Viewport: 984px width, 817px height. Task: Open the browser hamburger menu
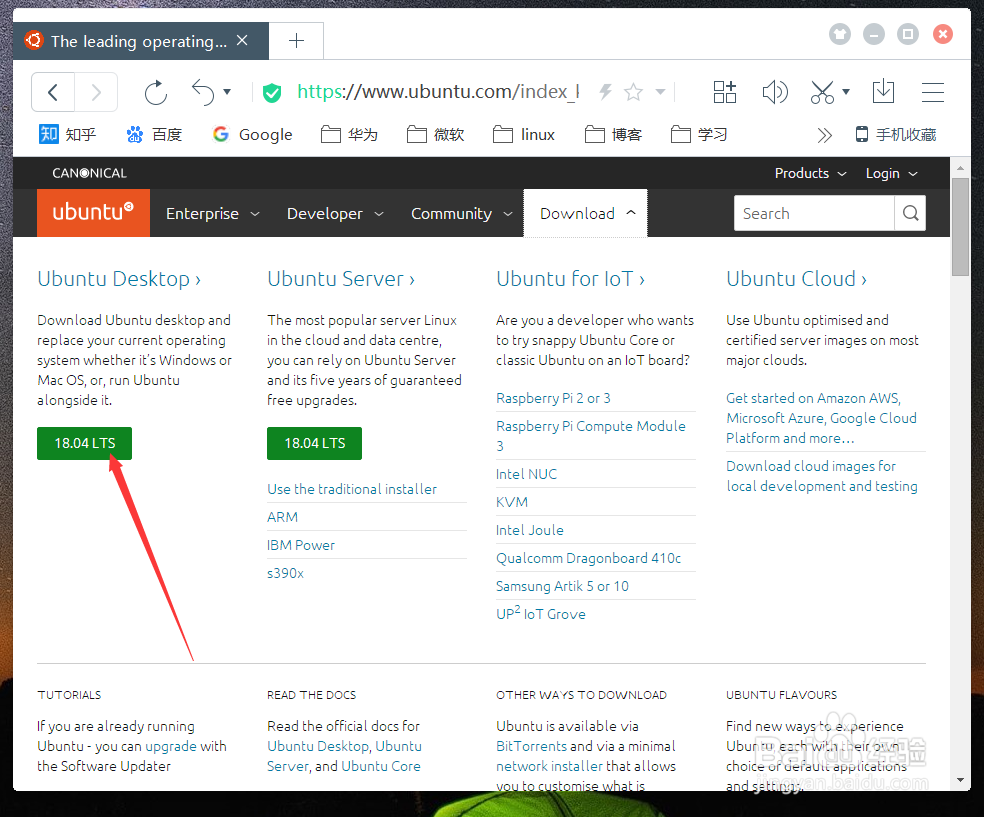click(x=933, y=92)
